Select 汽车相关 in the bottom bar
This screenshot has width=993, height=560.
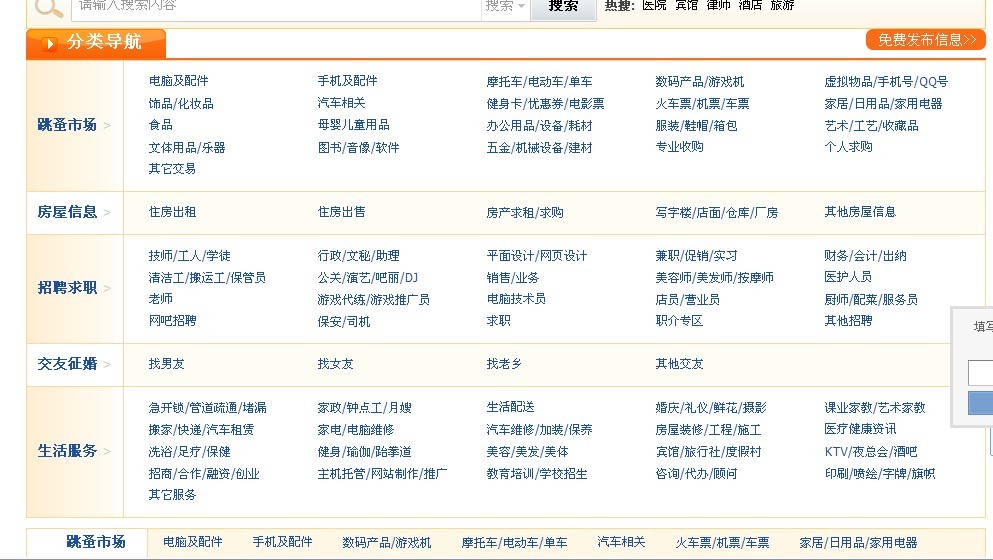click(x=621, y=542)
